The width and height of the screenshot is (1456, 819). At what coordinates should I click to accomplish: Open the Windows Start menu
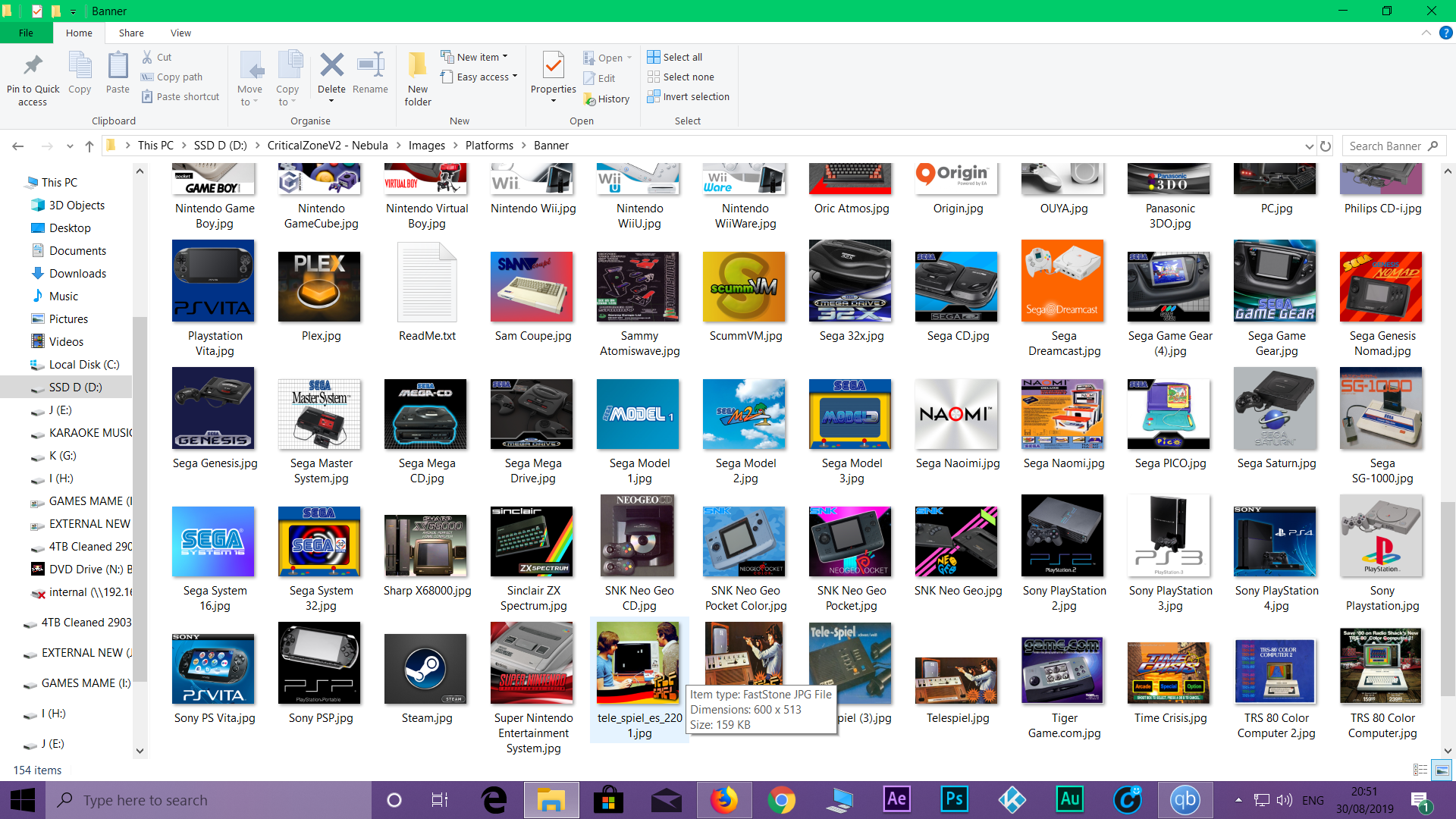[23, 800]
